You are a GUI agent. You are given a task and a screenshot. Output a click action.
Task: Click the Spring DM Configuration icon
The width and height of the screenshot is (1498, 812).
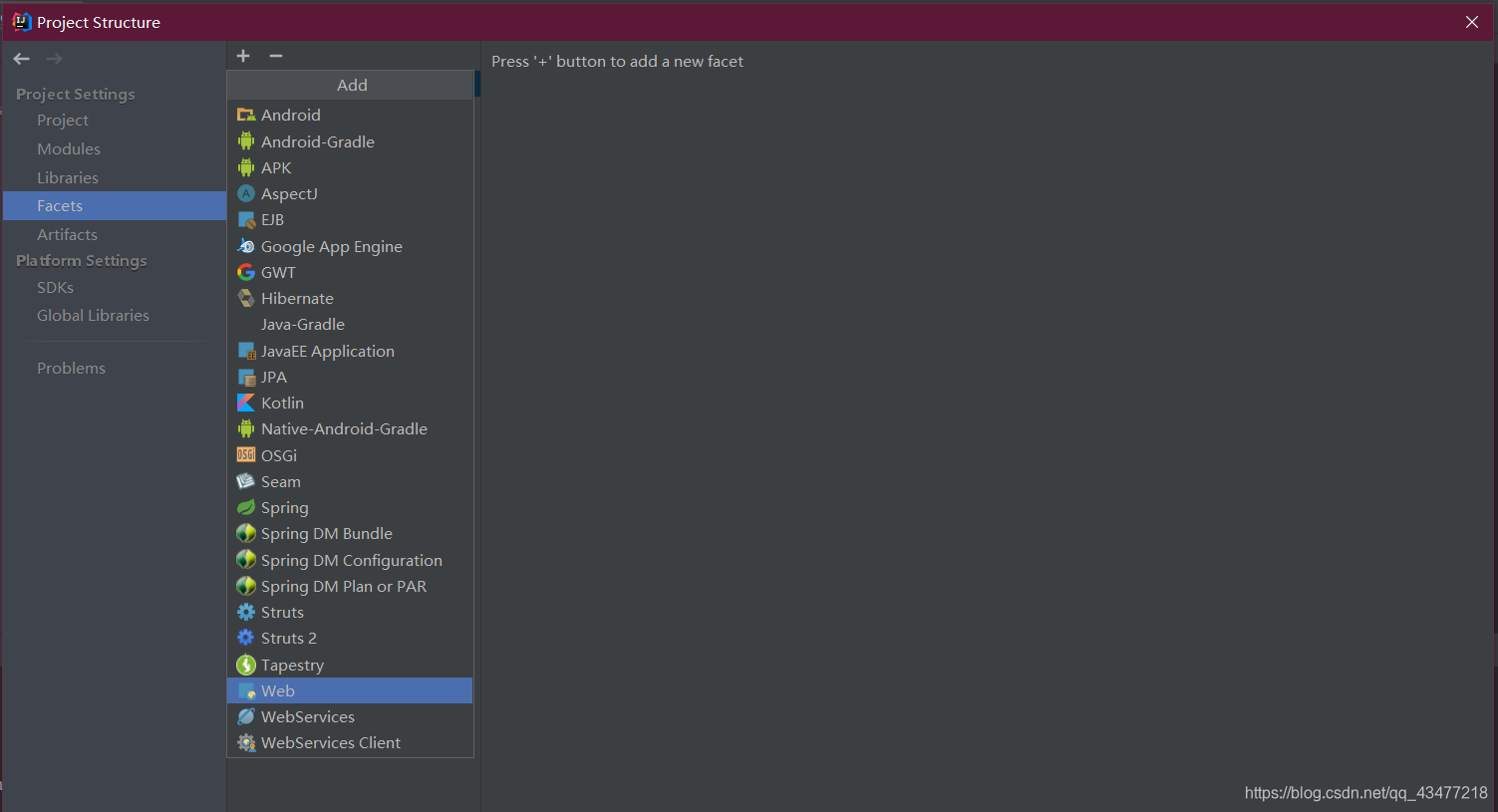point(246,560)
